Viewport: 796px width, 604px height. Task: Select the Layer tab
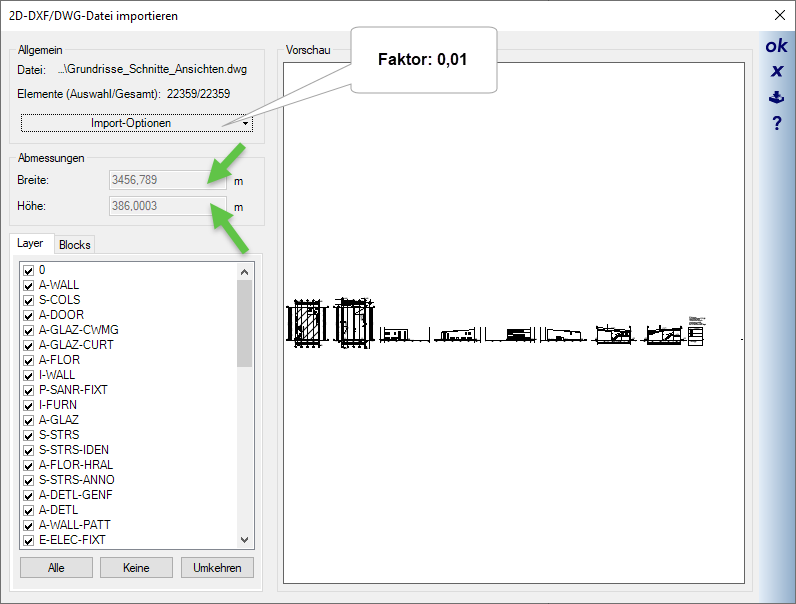(30, 244)
